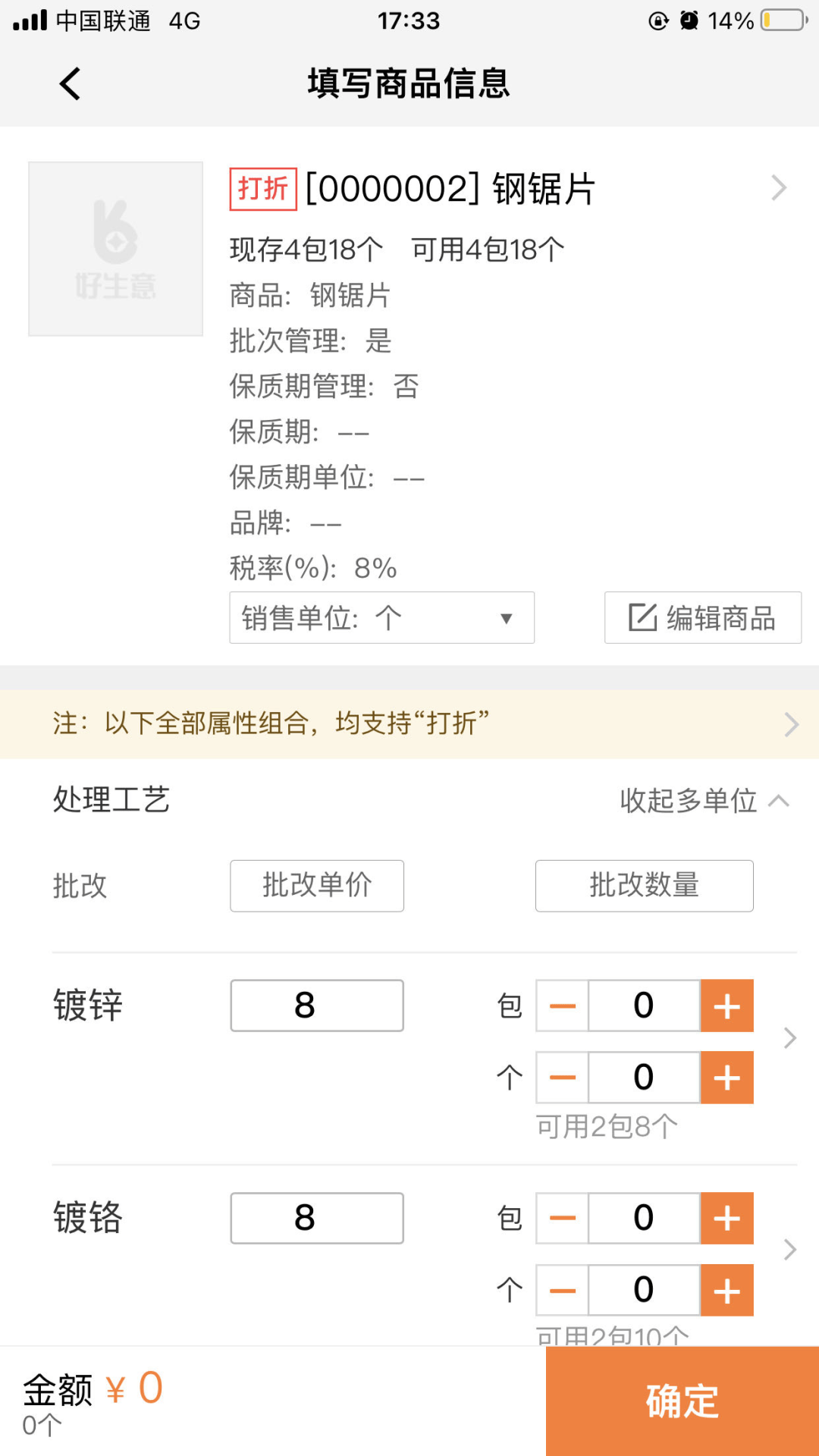The image size is (819, 1456).
Task: Click the plus icon for 镀锌 个 quantity
Action: 726,1077
